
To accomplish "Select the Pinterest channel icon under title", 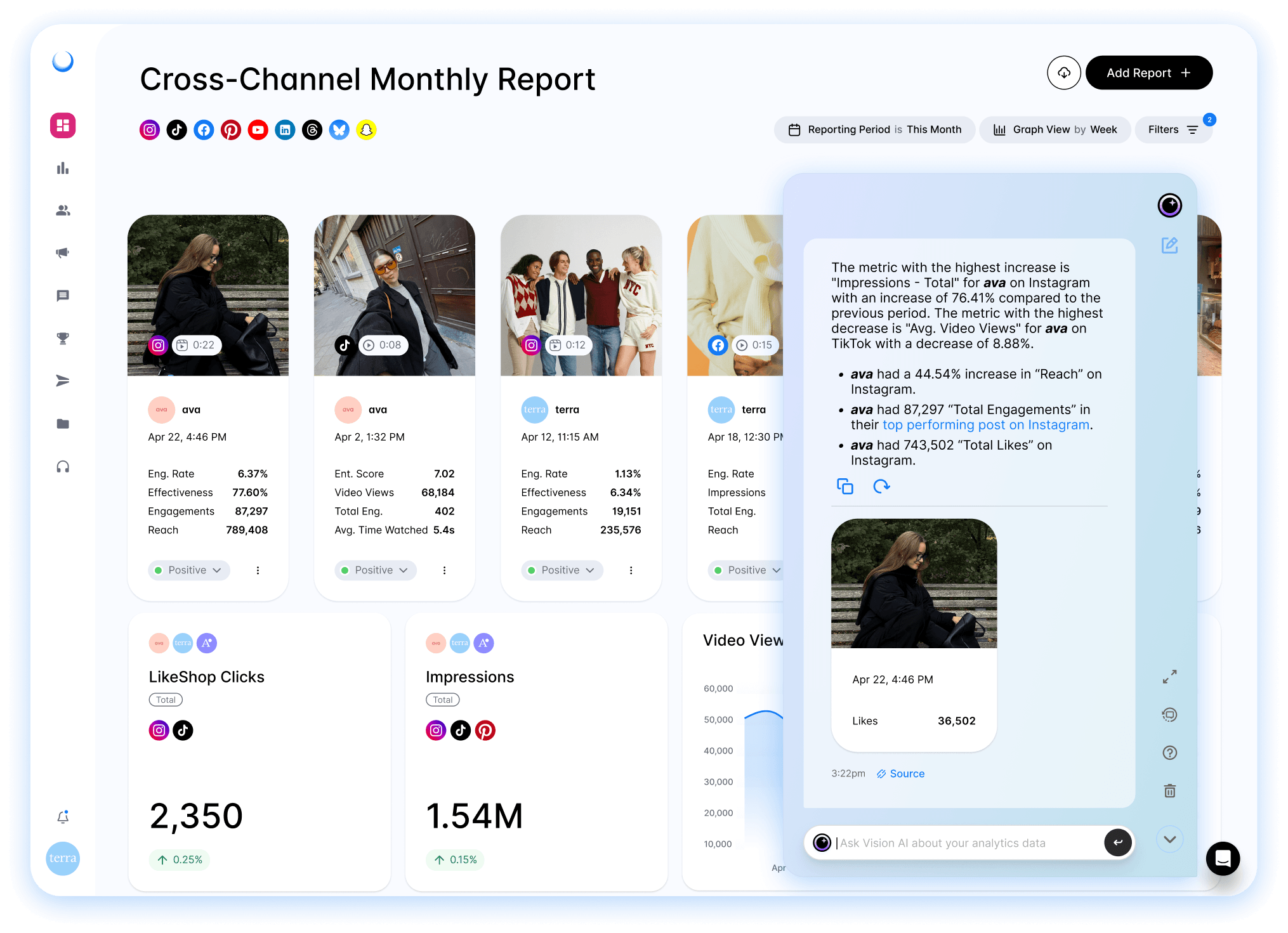I will click(x=231, y=130).
